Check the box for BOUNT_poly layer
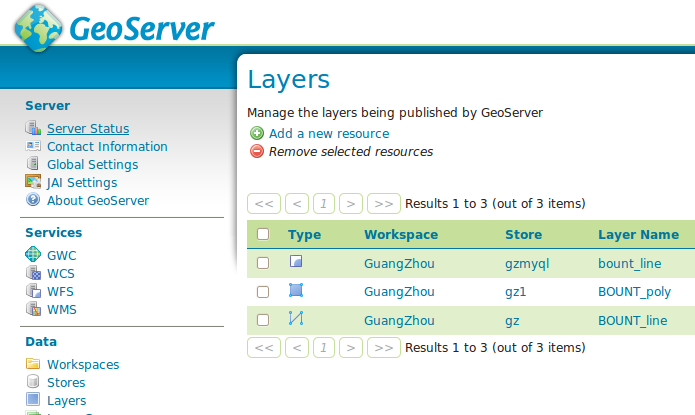 tap(263, 292)
